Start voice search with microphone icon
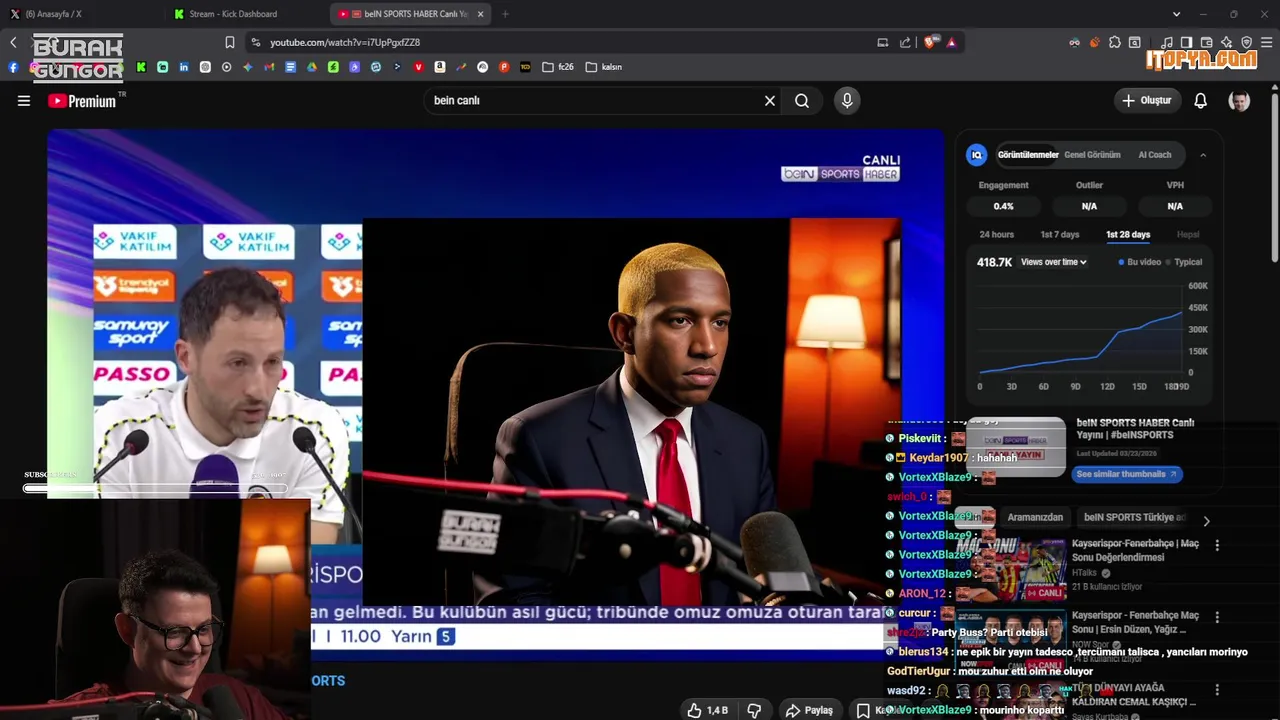 [847, 100]
